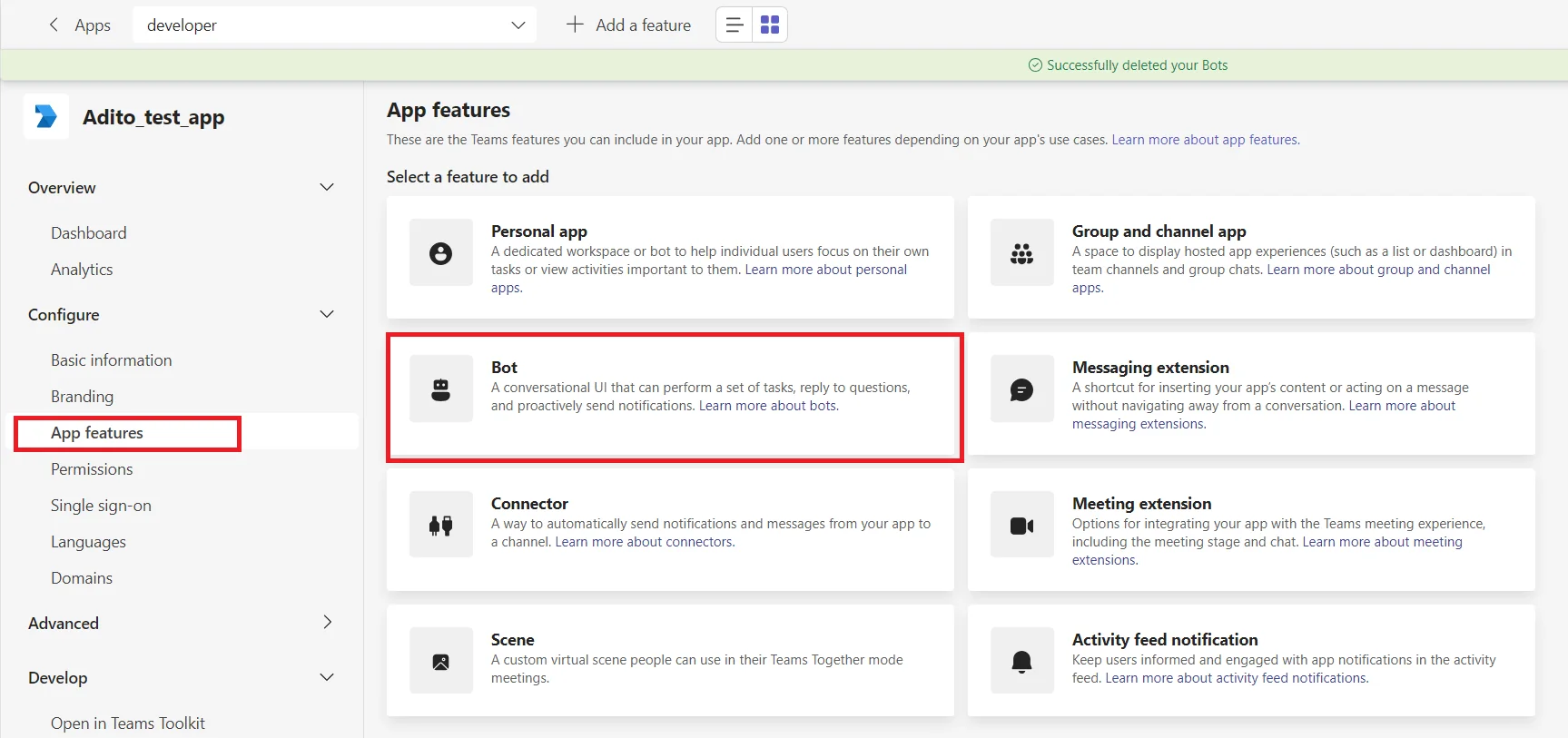Select the Messaging extension title
Screen dimensions: 1568x738
tap(1150, 368)
